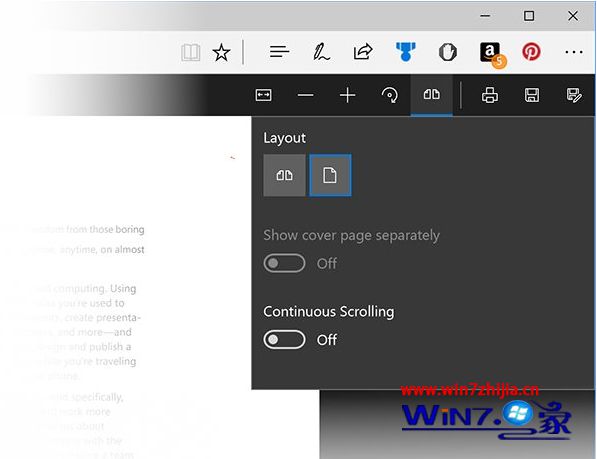Zoom in using the plus button

[x=347, y=95]
